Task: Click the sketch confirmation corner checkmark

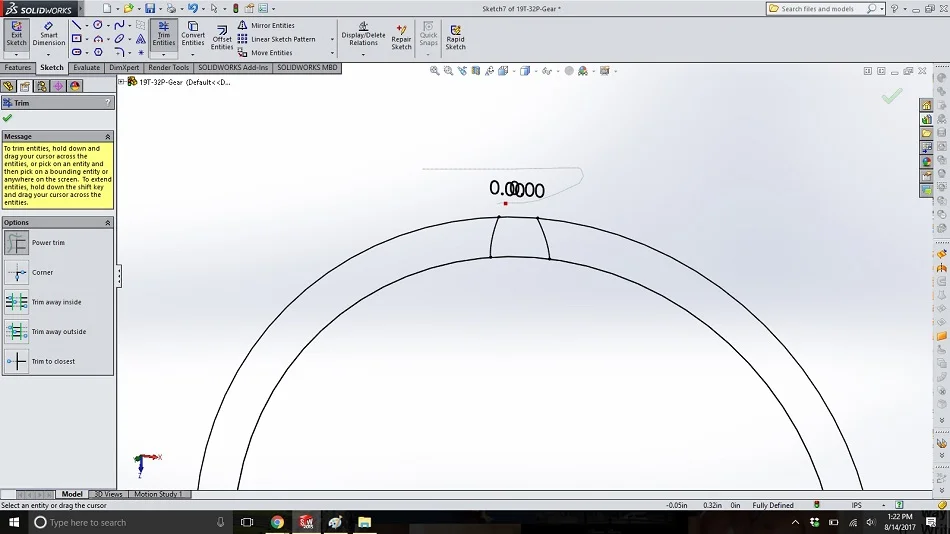Action: 892,96
